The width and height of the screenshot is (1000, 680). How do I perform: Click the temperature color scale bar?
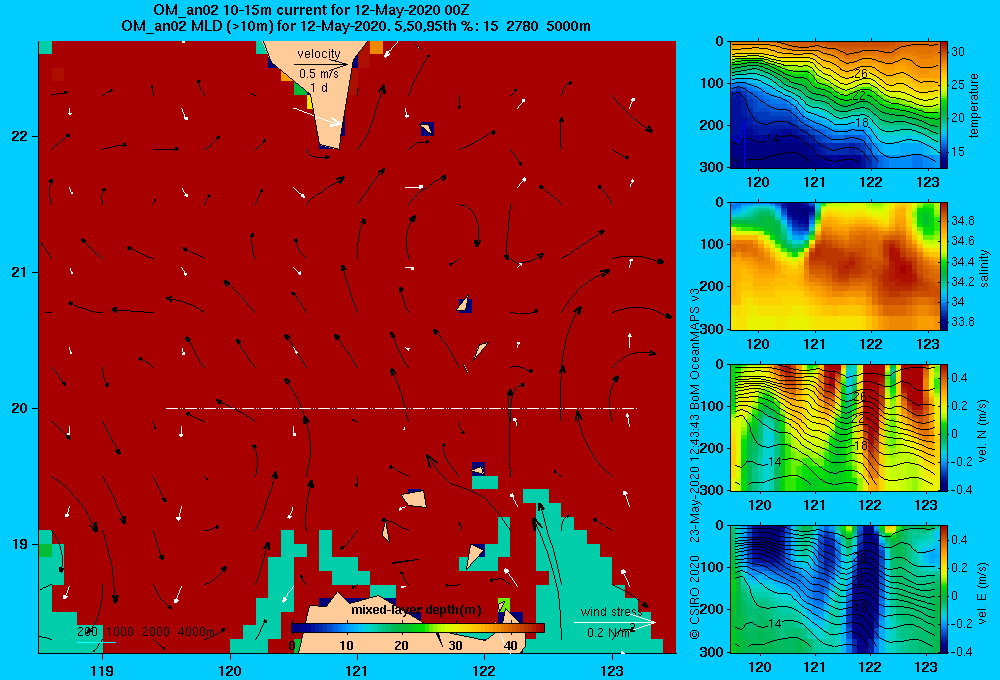[x=944, y=105]
